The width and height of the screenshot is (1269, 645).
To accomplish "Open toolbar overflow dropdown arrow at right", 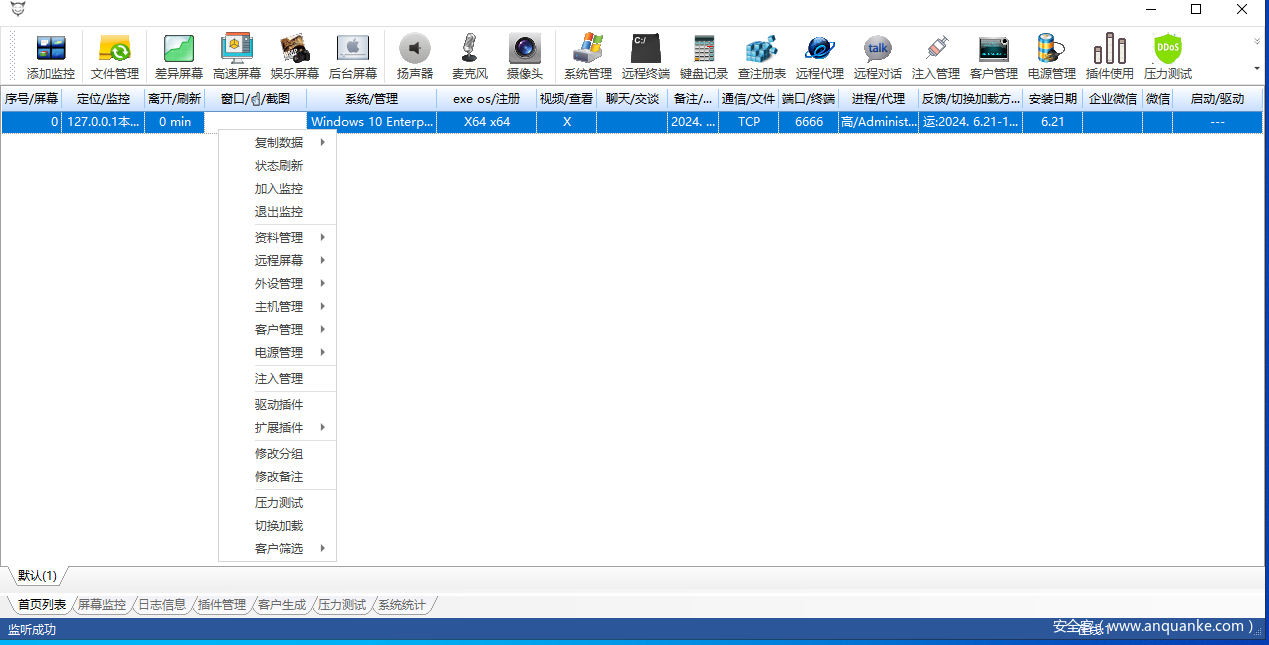I will [x=1256, y=68].
